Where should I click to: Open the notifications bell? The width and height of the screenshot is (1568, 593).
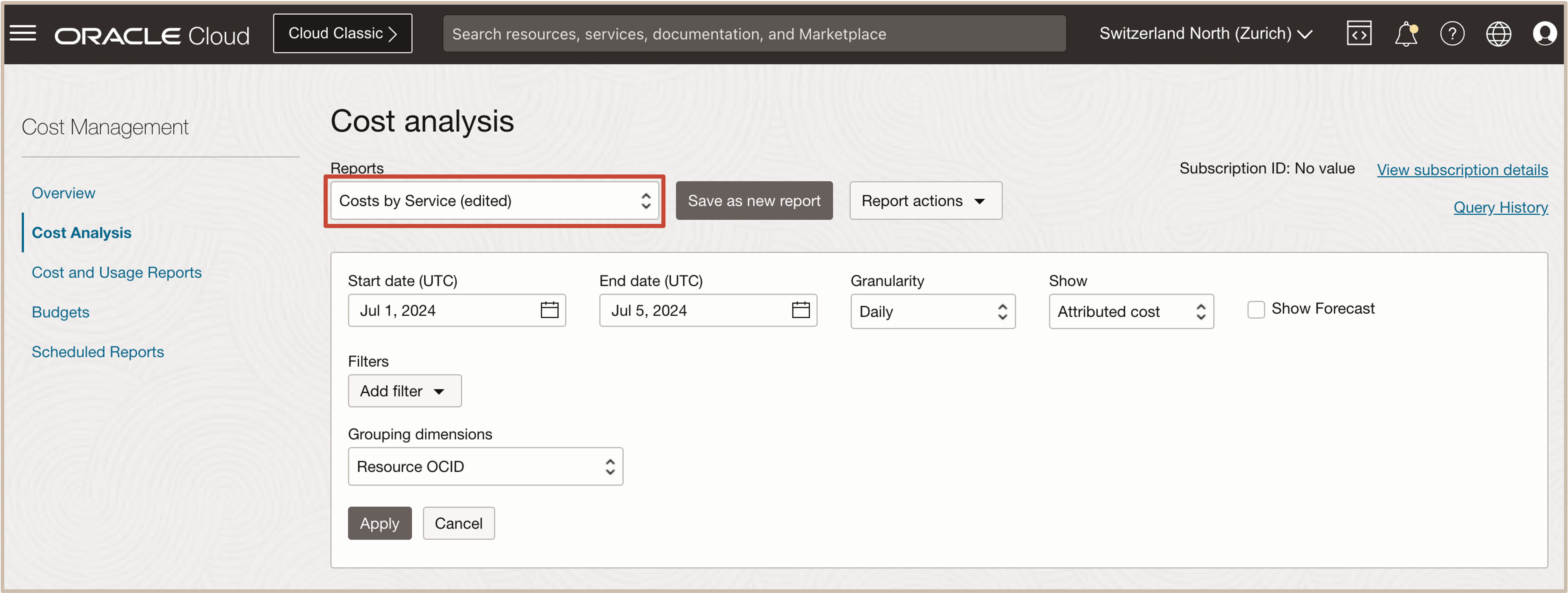pos(1405,34)
